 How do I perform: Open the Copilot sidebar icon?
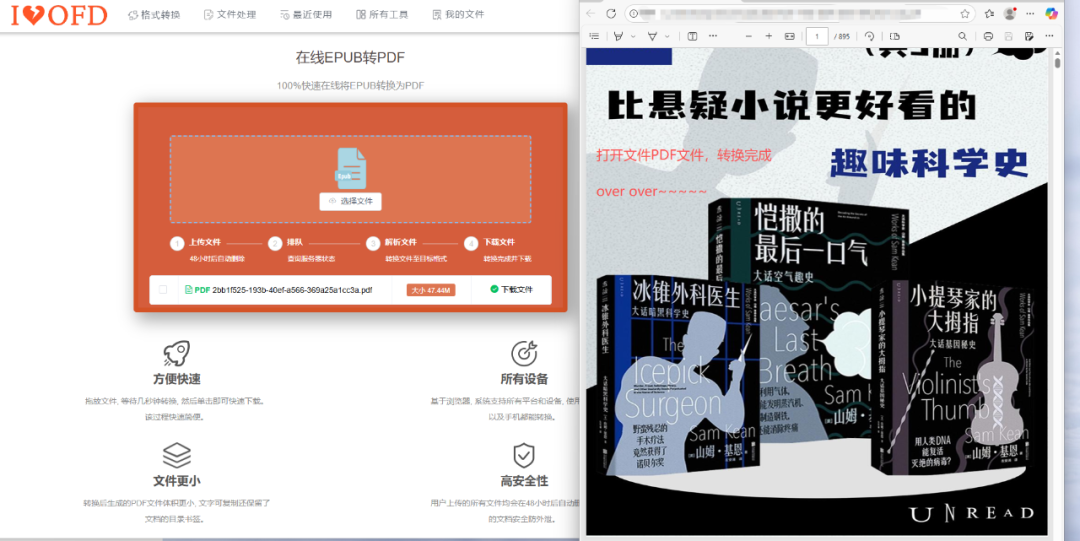click(x=1051, y=14)
